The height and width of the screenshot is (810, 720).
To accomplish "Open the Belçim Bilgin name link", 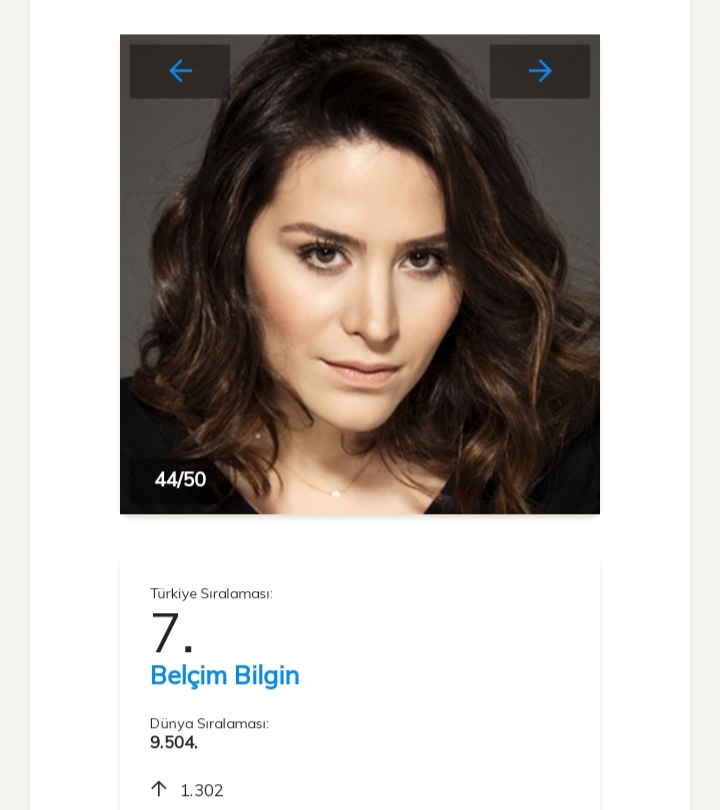I will pos(225,675).
